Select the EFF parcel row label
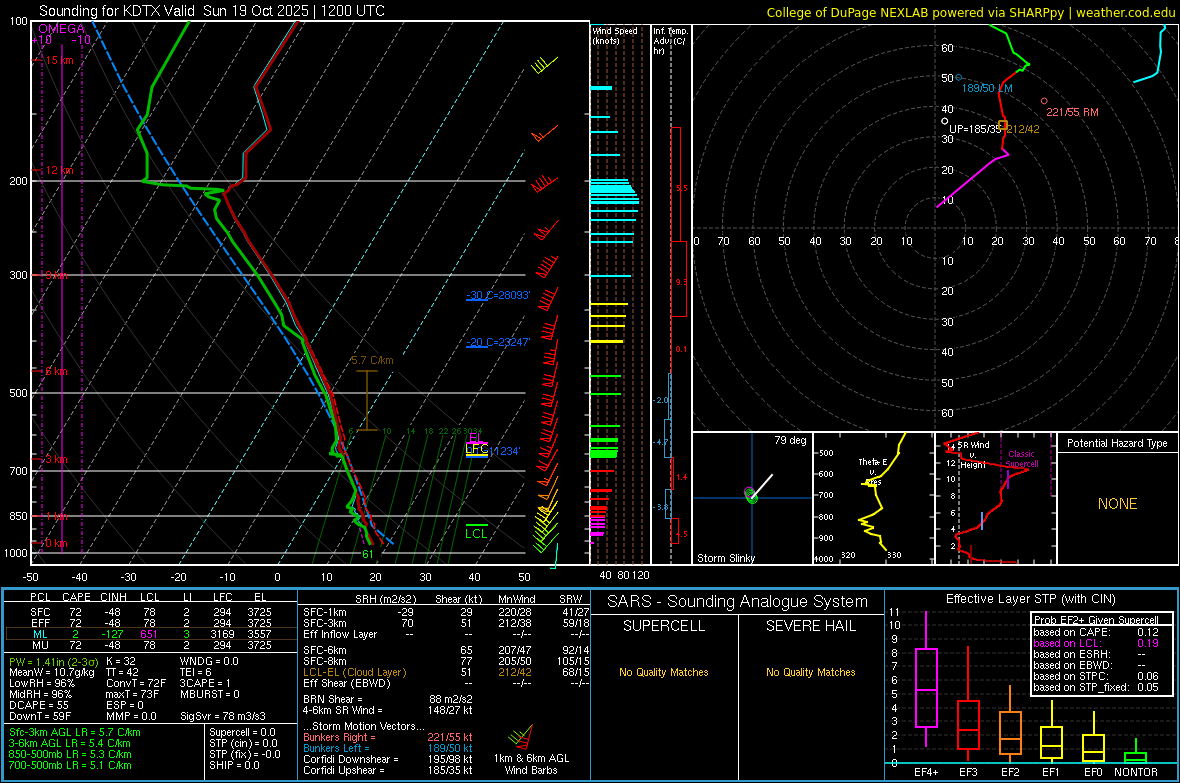 tap(40, 623)
